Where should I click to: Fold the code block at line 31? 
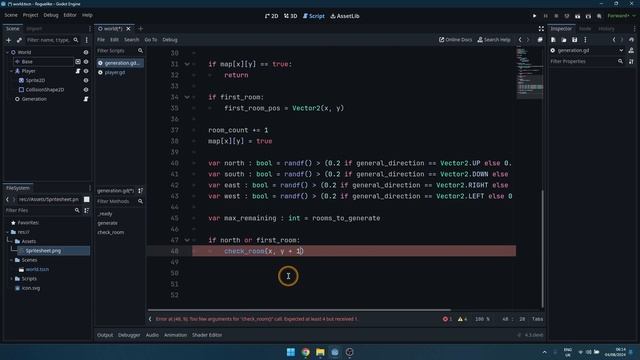(187, 64)
